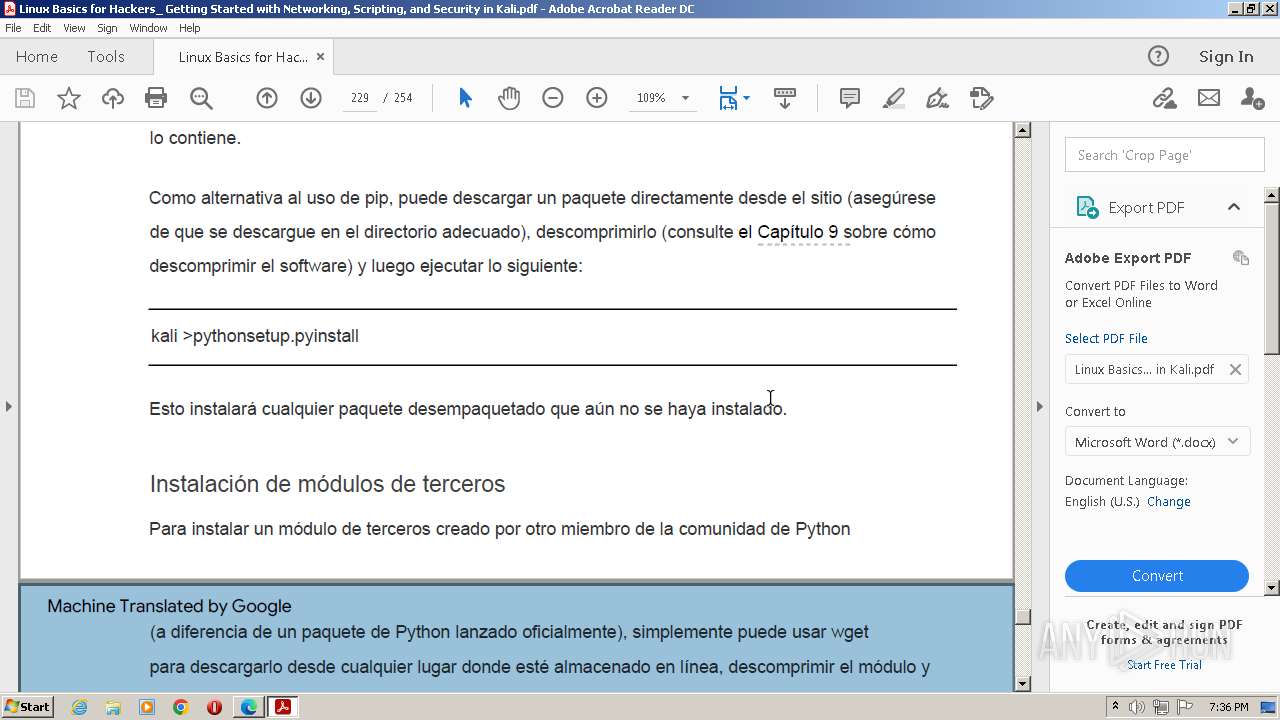Viewport: 1280px width, 720px height.
Task: Go to previous page arrow
Action: pyautogui.click(x=267, y=98)
